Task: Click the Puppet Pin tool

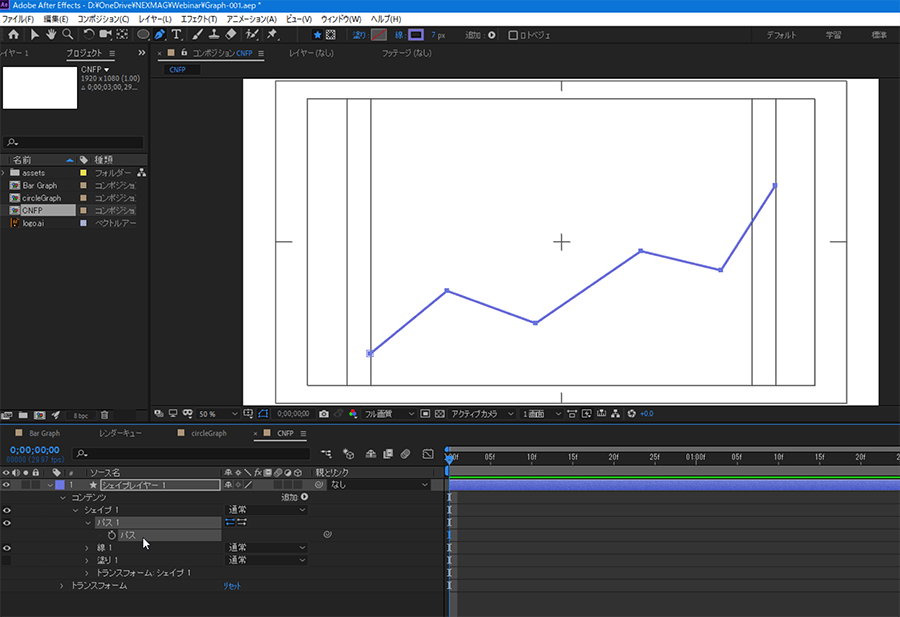Action: point(272,35)
